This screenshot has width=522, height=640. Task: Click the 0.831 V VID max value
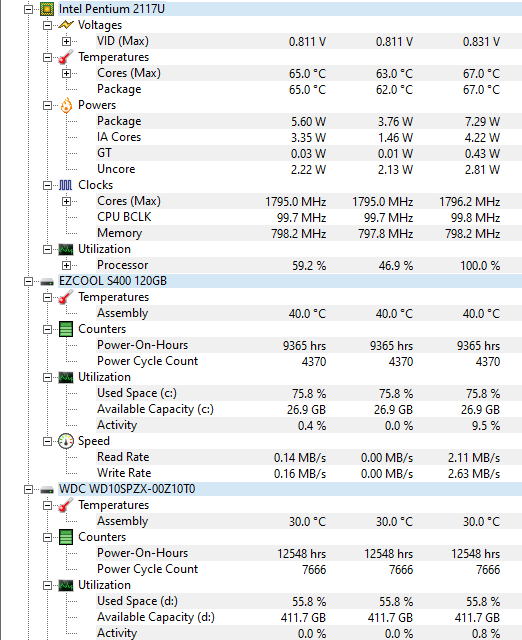[x=481, y=42]
